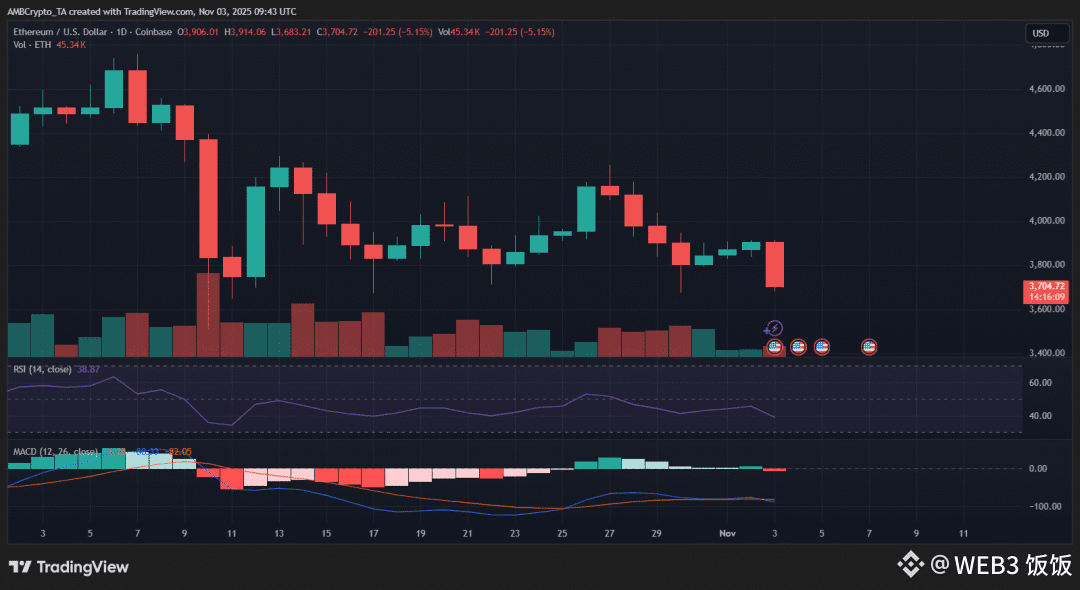Open US flag economic event above Nov 3
1080x590 pixels.
774,347
